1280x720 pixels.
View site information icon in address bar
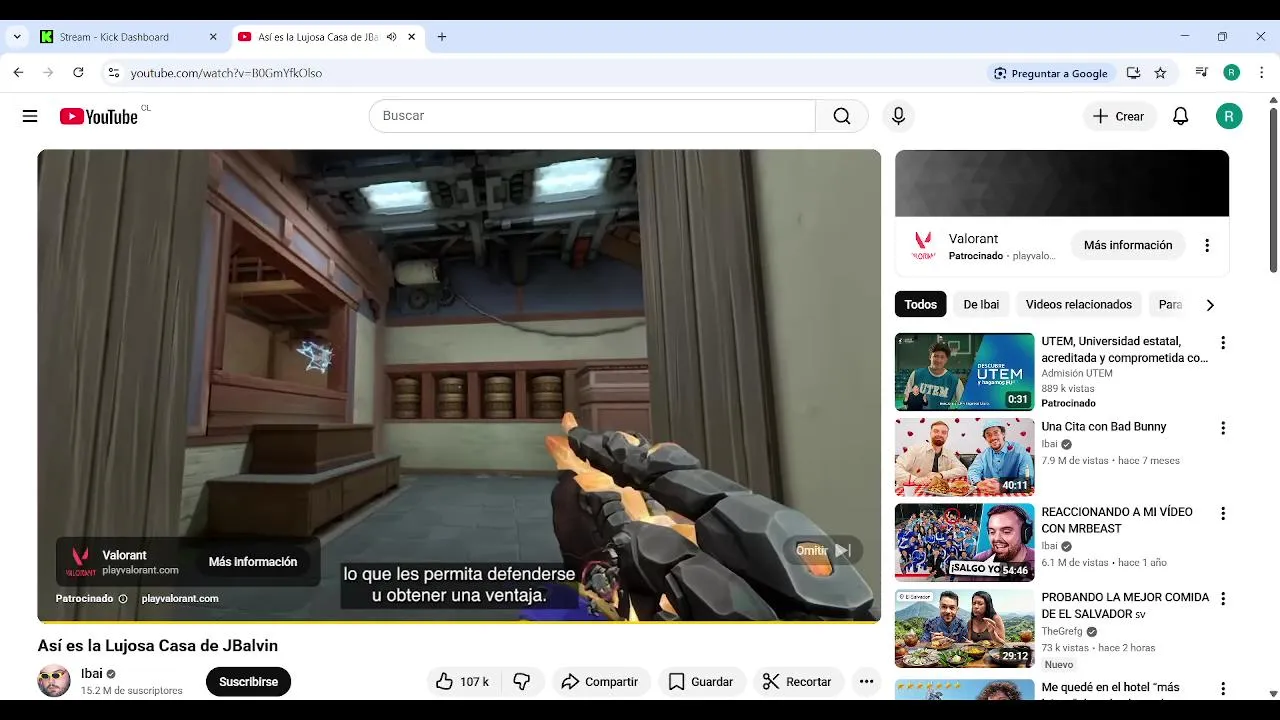(113, 73)
